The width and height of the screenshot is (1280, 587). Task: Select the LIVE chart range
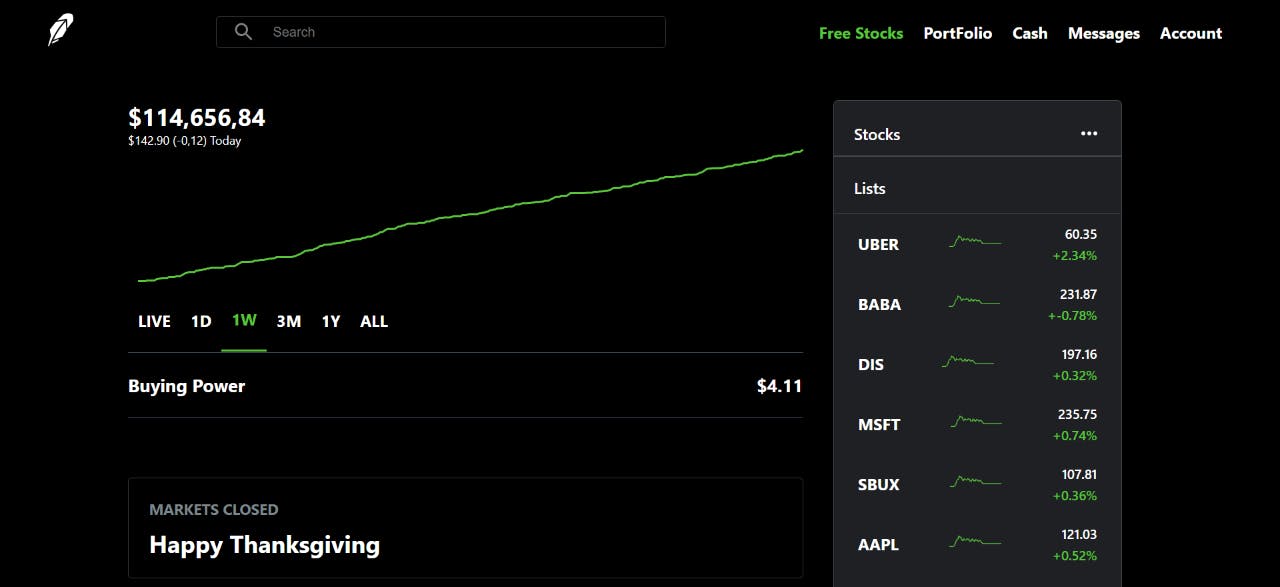tap(154, 321)
